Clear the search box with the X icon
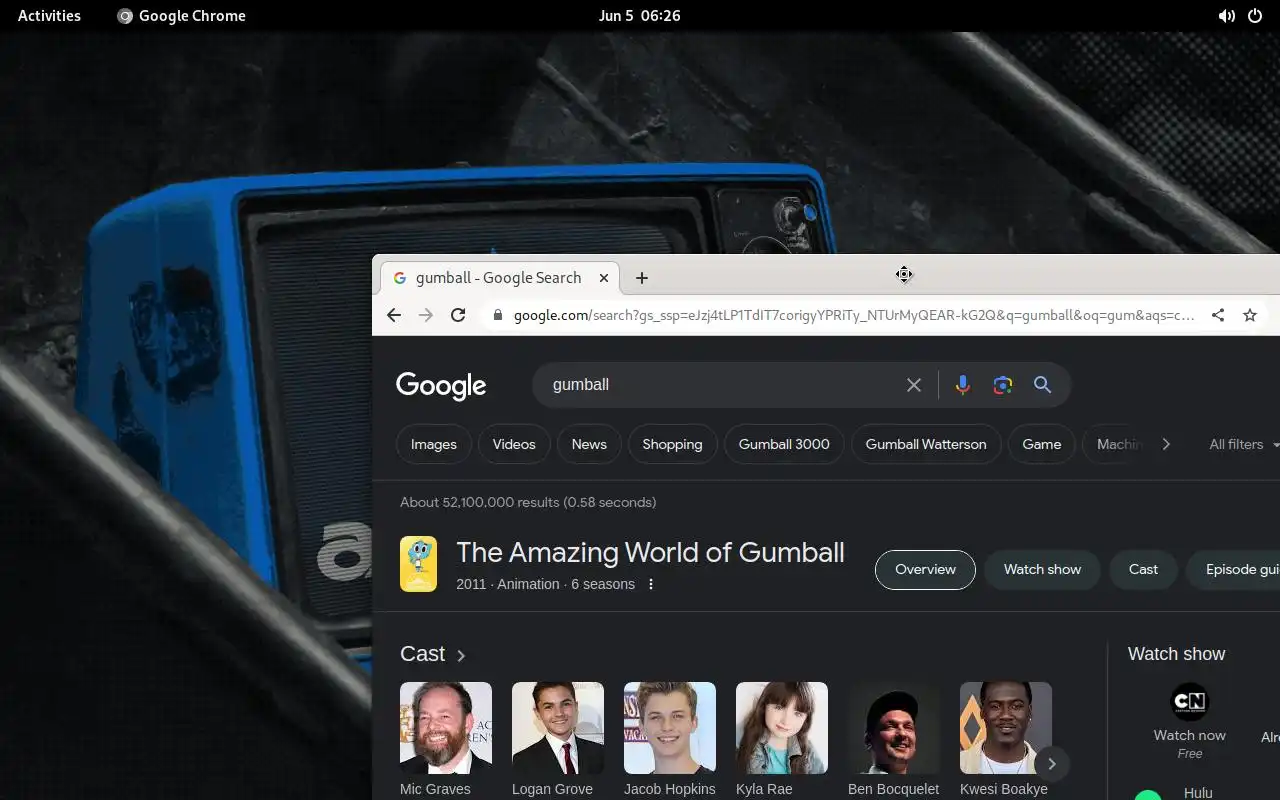Screen dimensions: 1280x800 click(913, 385)
